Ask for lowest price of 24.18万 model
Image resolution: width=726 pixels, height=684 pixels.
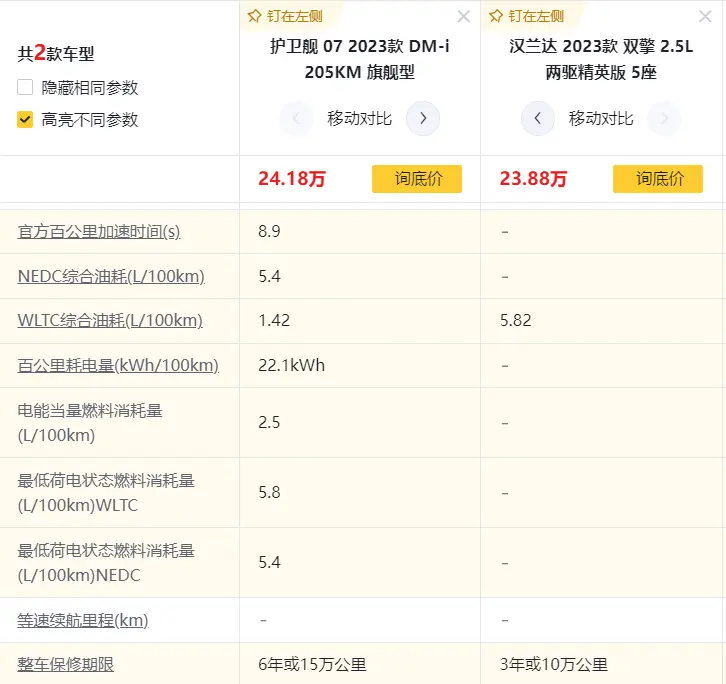click(417, 179)
